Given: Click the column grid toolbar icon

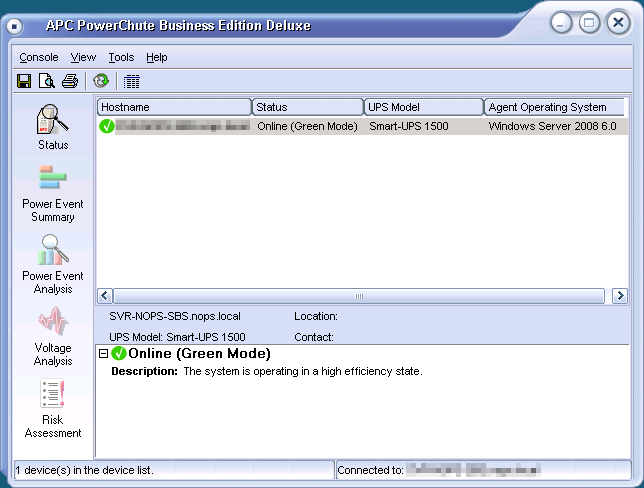Looking at the screenshot, I should pos(131,81).
